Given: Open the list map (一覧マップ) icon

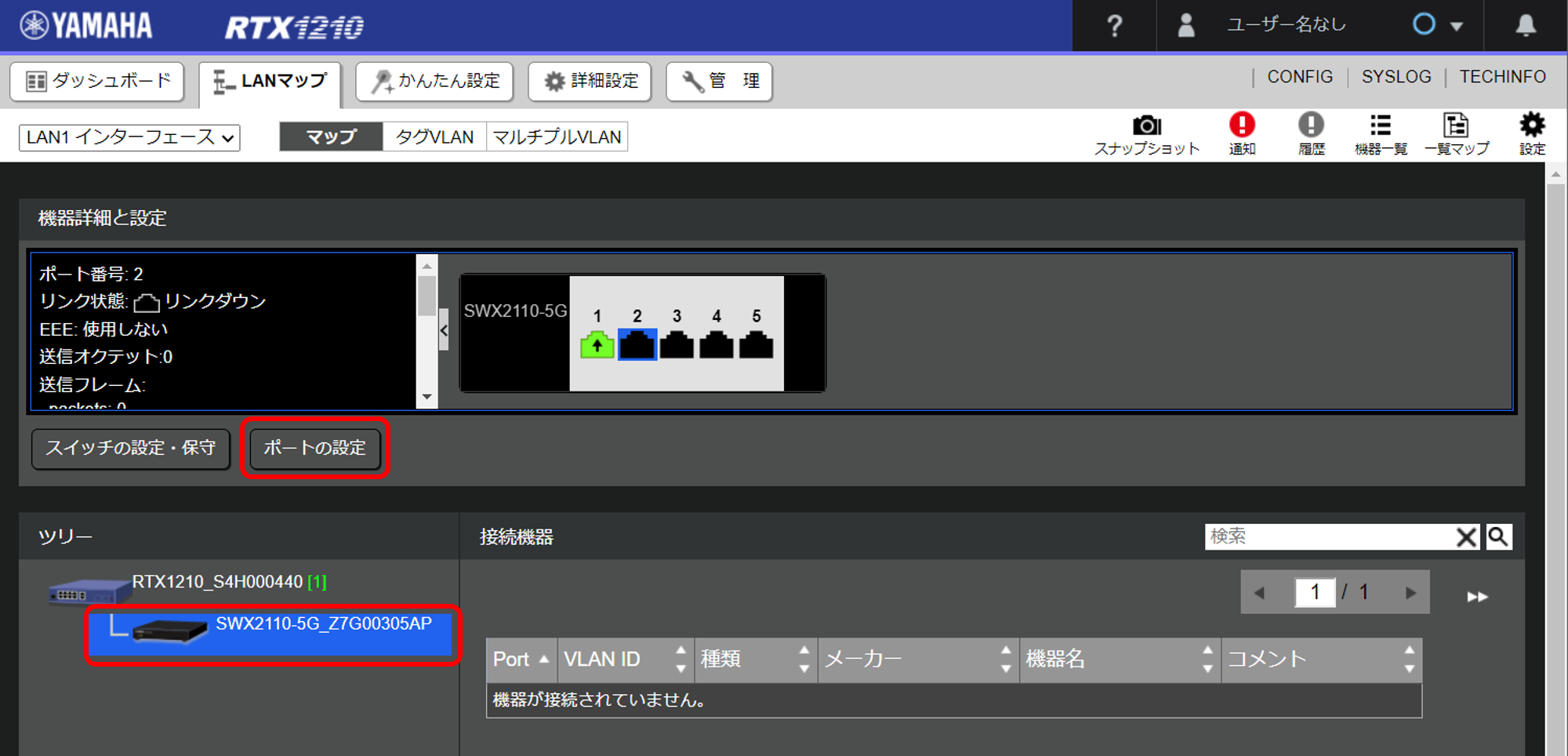Looking at the screenshot, I should [x=1456, y=125].
